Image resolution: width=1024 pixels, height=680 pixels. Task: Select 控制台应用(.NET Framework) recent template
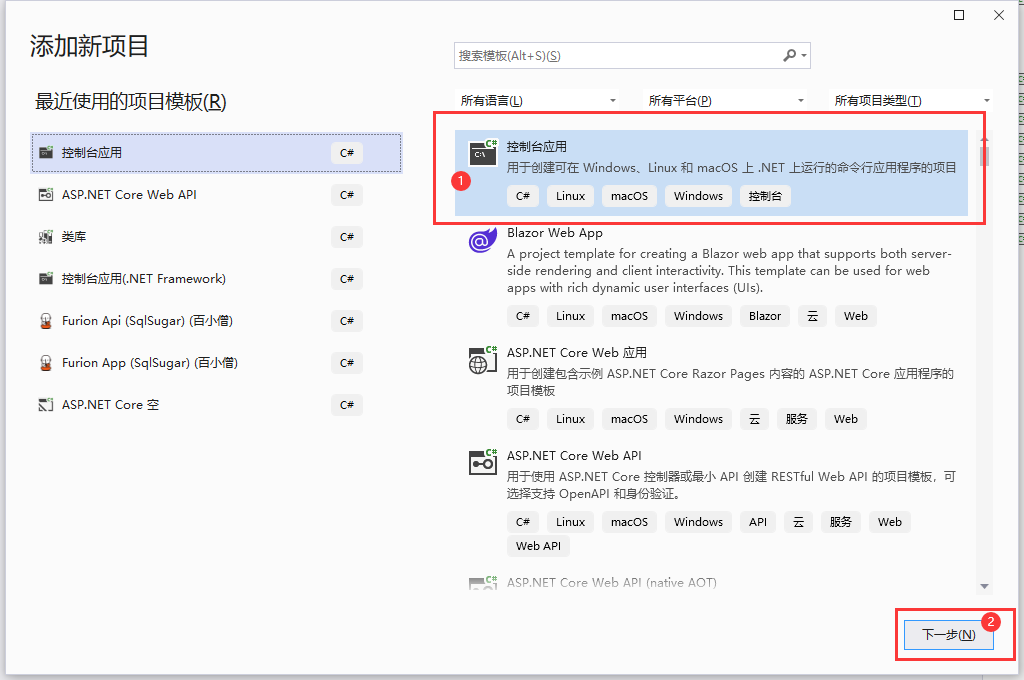click(216, 279)
